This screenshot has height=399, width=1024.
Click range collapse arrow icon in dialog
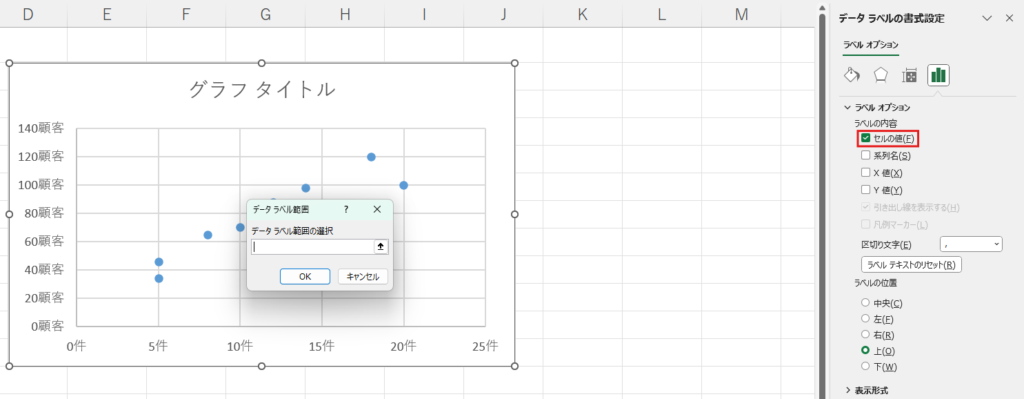pyautogui.click(x=381, y=247)
